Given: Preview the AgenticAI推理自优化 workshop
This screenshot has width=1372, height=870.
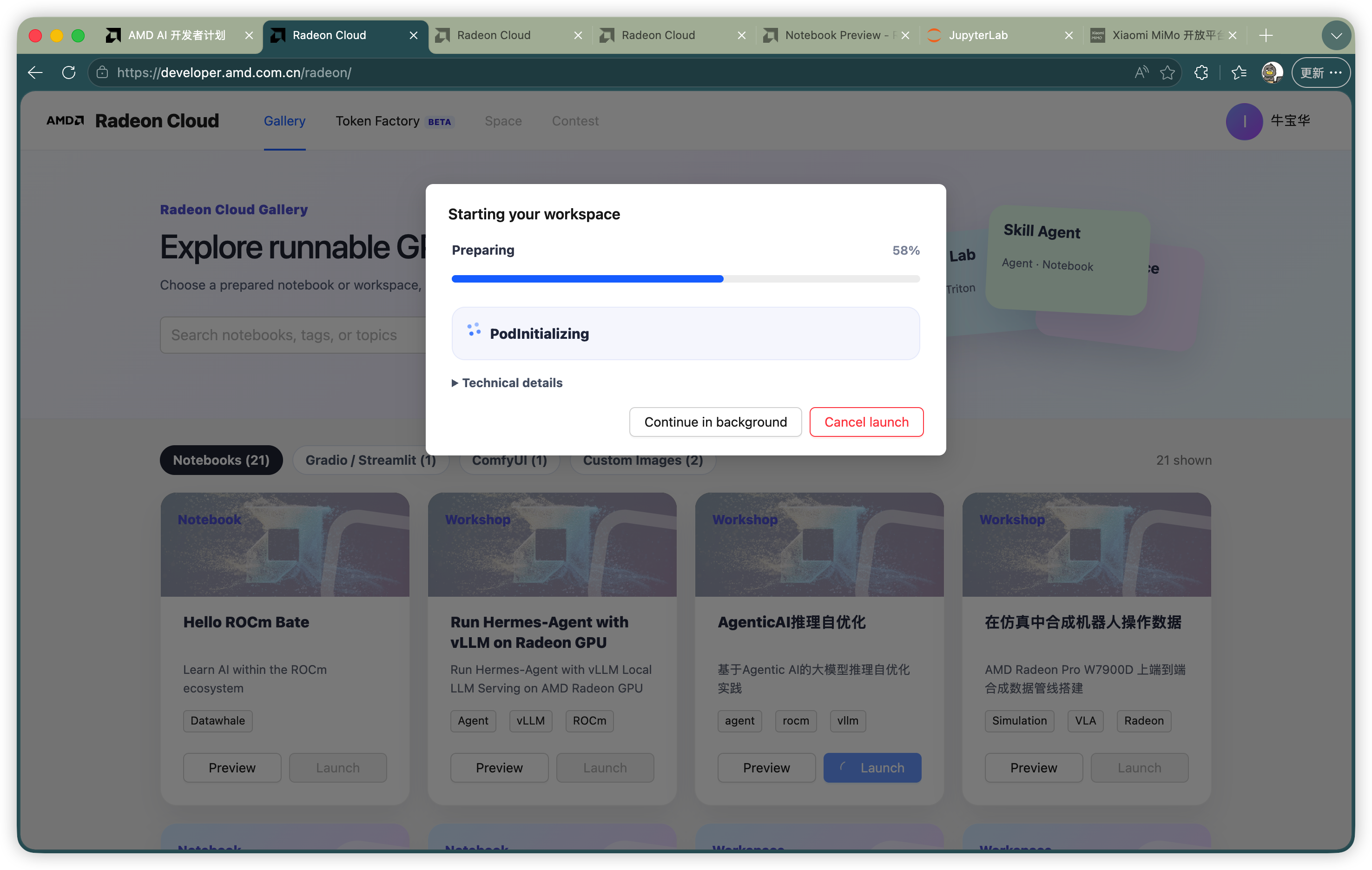Looking at the screenshot, I should click(x=766, y=768).
